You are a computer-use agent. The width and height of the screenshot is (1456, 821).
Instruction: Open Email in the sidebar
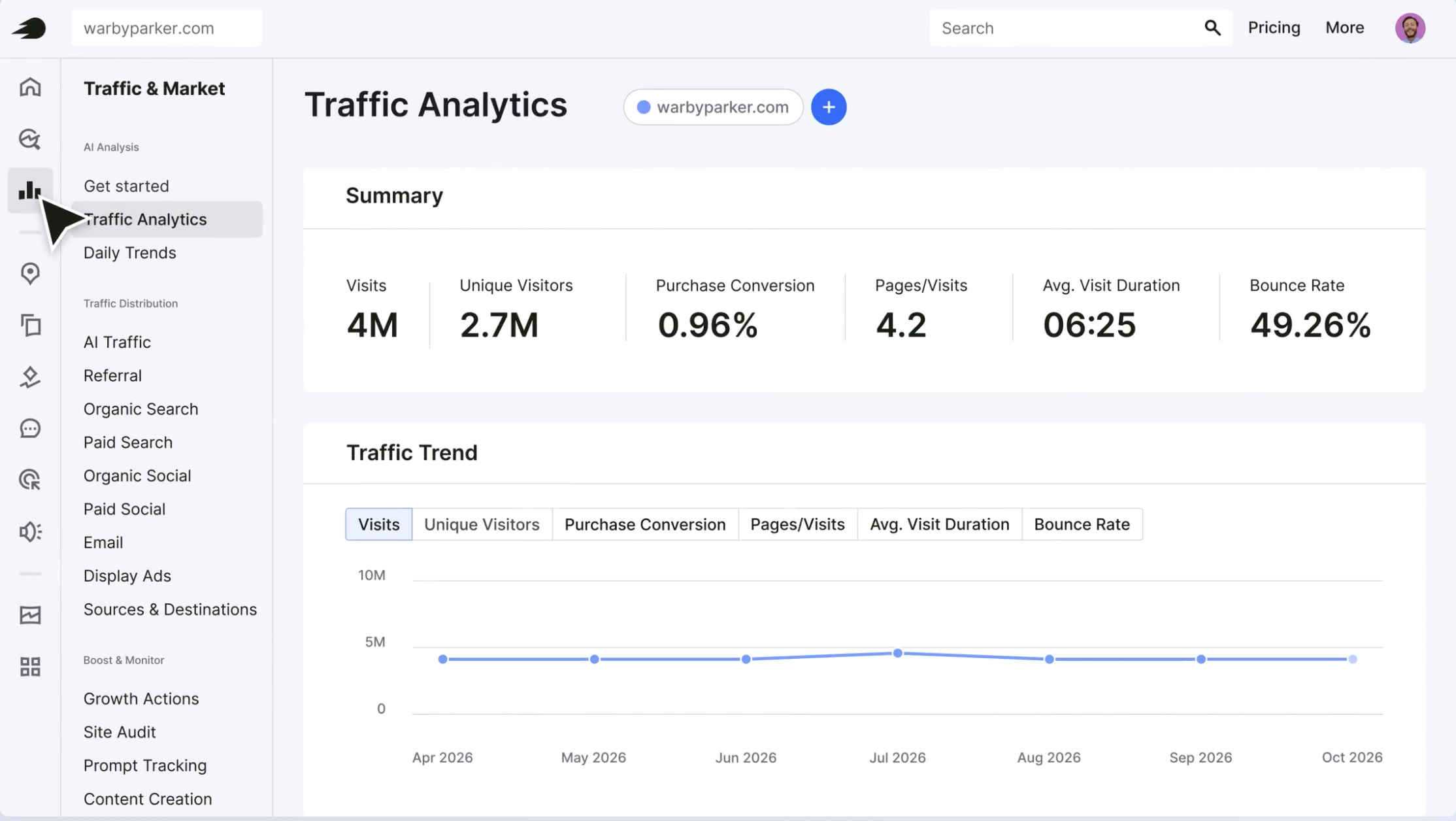(x=103, y=542)
